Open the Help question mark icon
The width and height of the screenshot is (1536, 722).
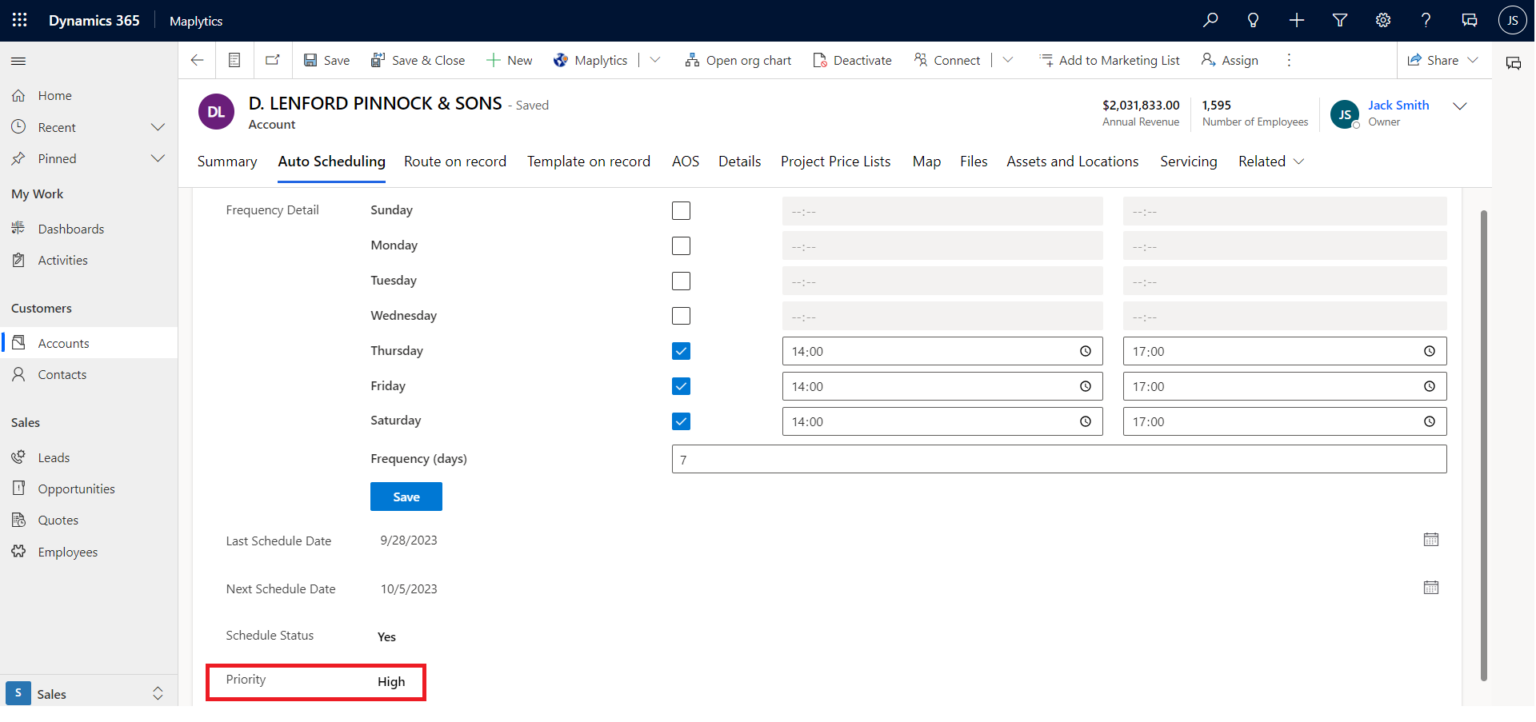pyautogui.click(x=1426, y=20)
